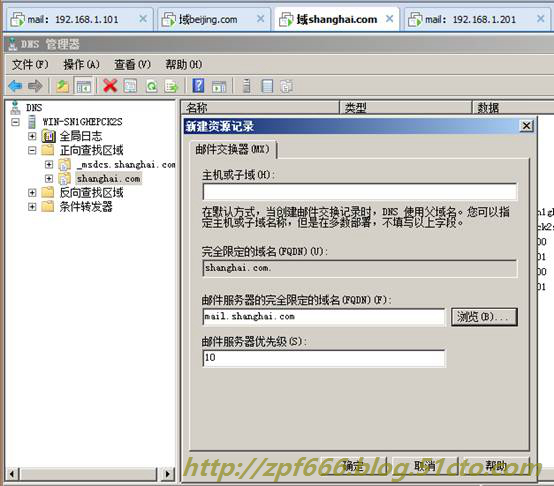The width and height of the screenshot is (554, 486).
Task: Open the properties toolbar icon
Action: (x=130, y=86)
